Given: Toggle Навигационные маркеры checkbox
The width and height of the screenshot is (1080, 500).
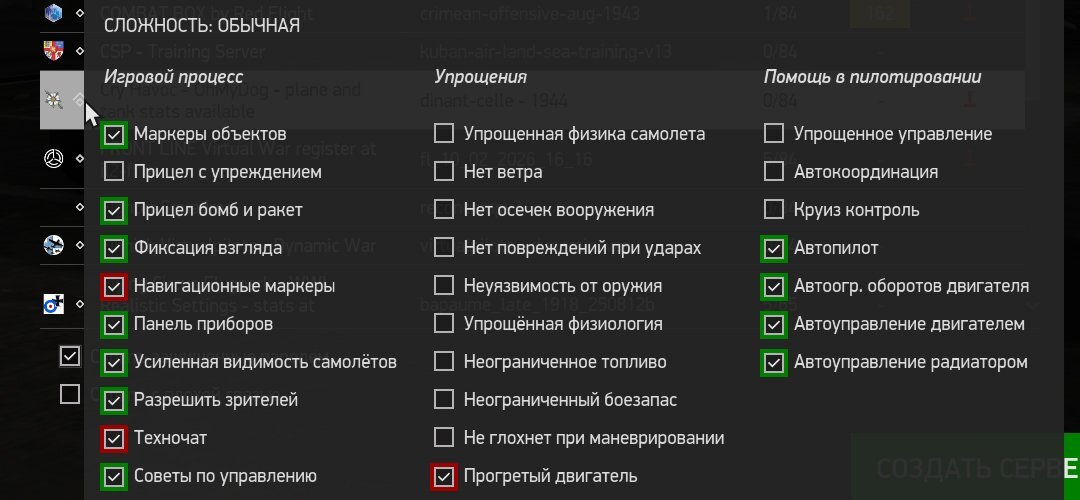Looking at the screenshot, I should pyautogui.click(x=114, y=286).
